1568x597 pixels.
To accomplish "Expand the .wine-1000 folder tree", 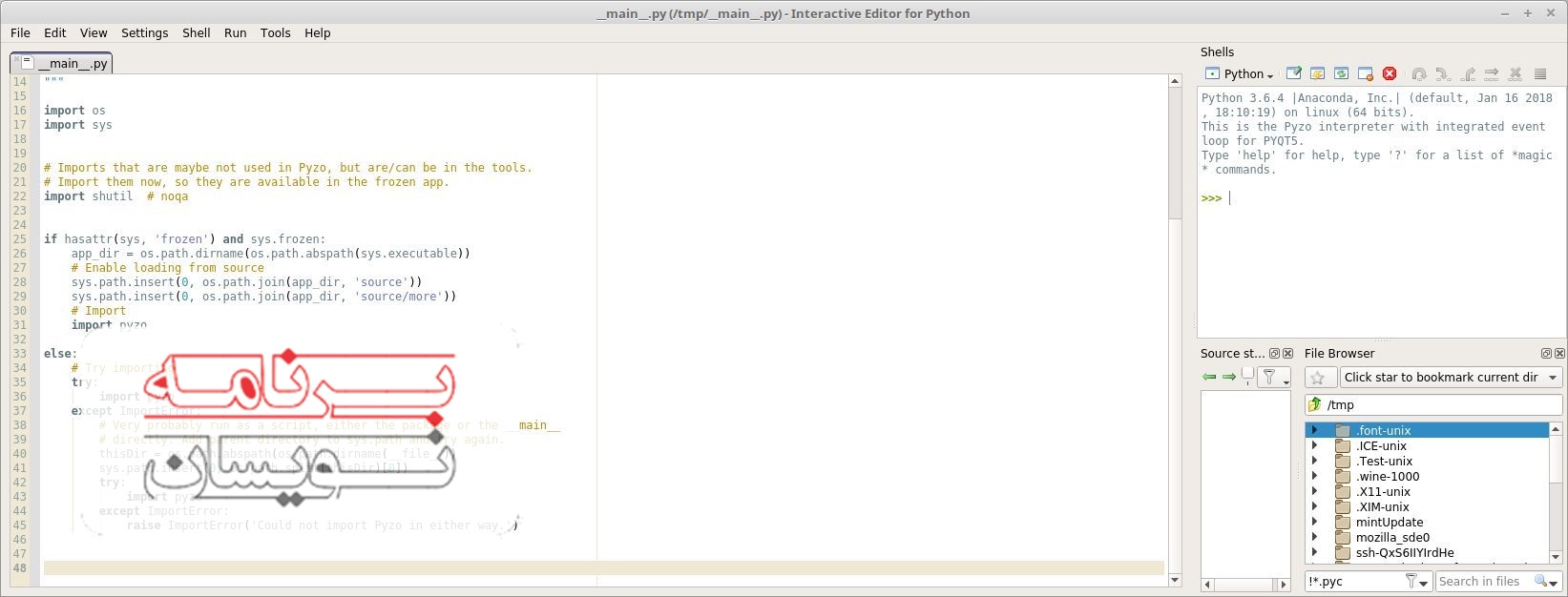I will (1314, 477).
